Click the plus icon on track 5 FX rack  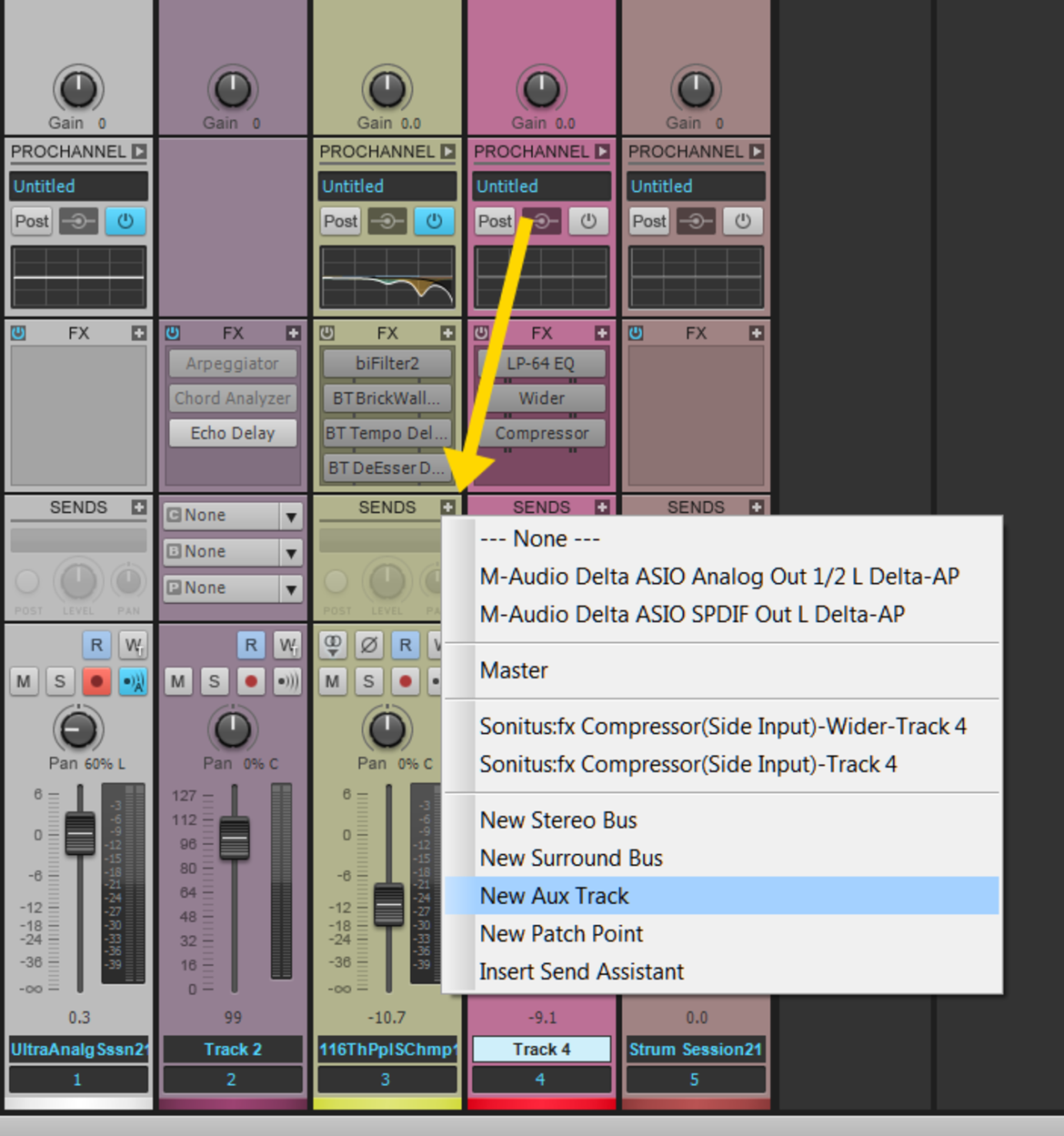(x=756, y=334)
